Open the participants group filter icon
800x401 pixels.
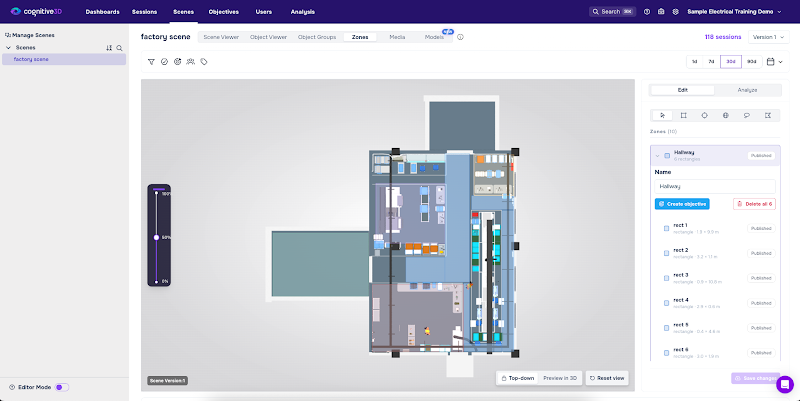[x=190, y=62]
